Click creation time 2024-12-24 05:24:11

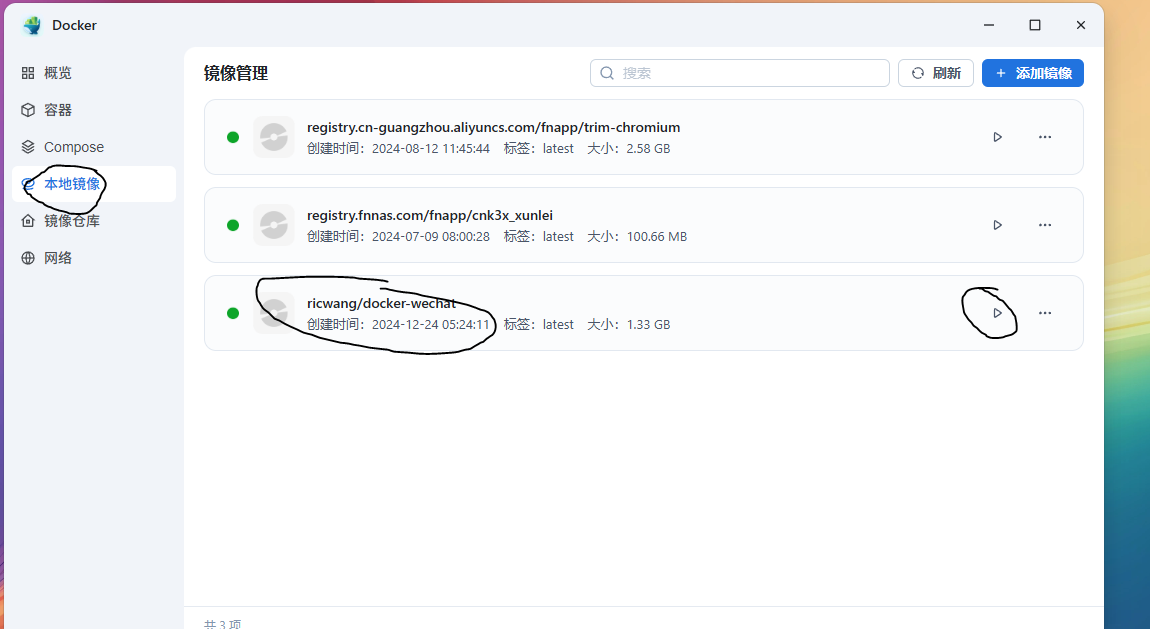tap(431, 325)
